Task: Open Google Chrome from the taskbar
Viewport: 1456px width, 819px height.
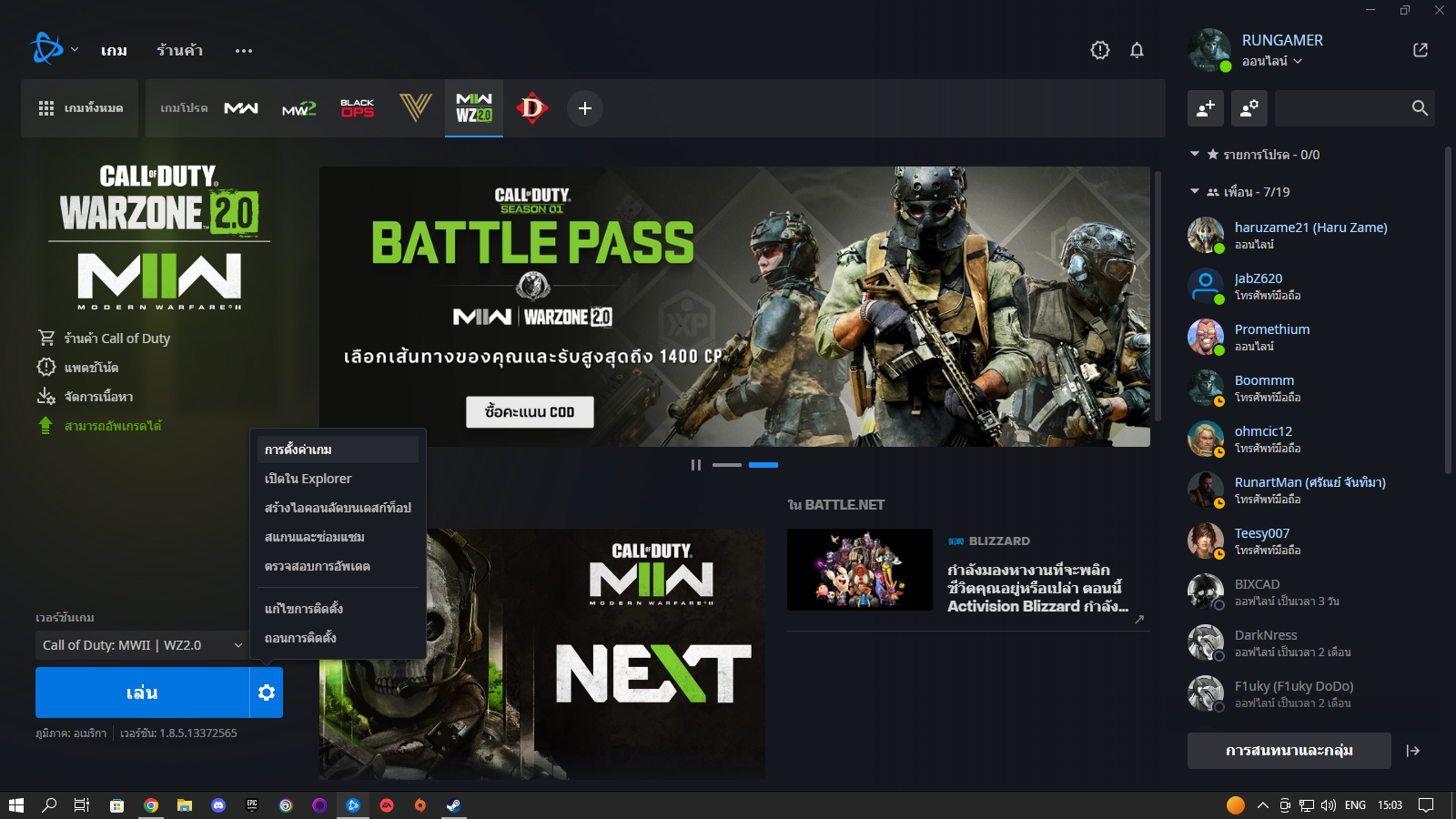Action: click(151, 805)
